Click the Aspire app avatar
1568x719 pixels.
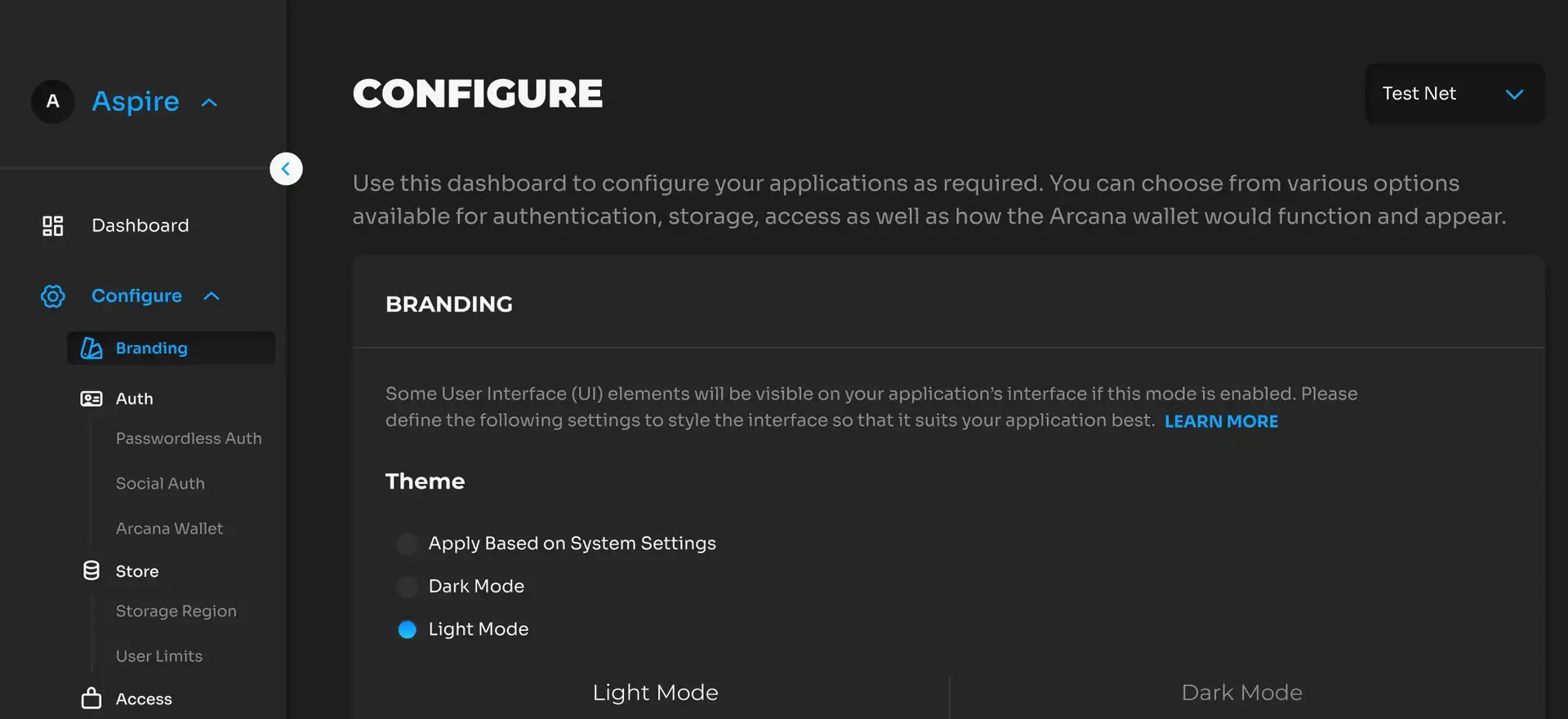[x=53, y=102]
